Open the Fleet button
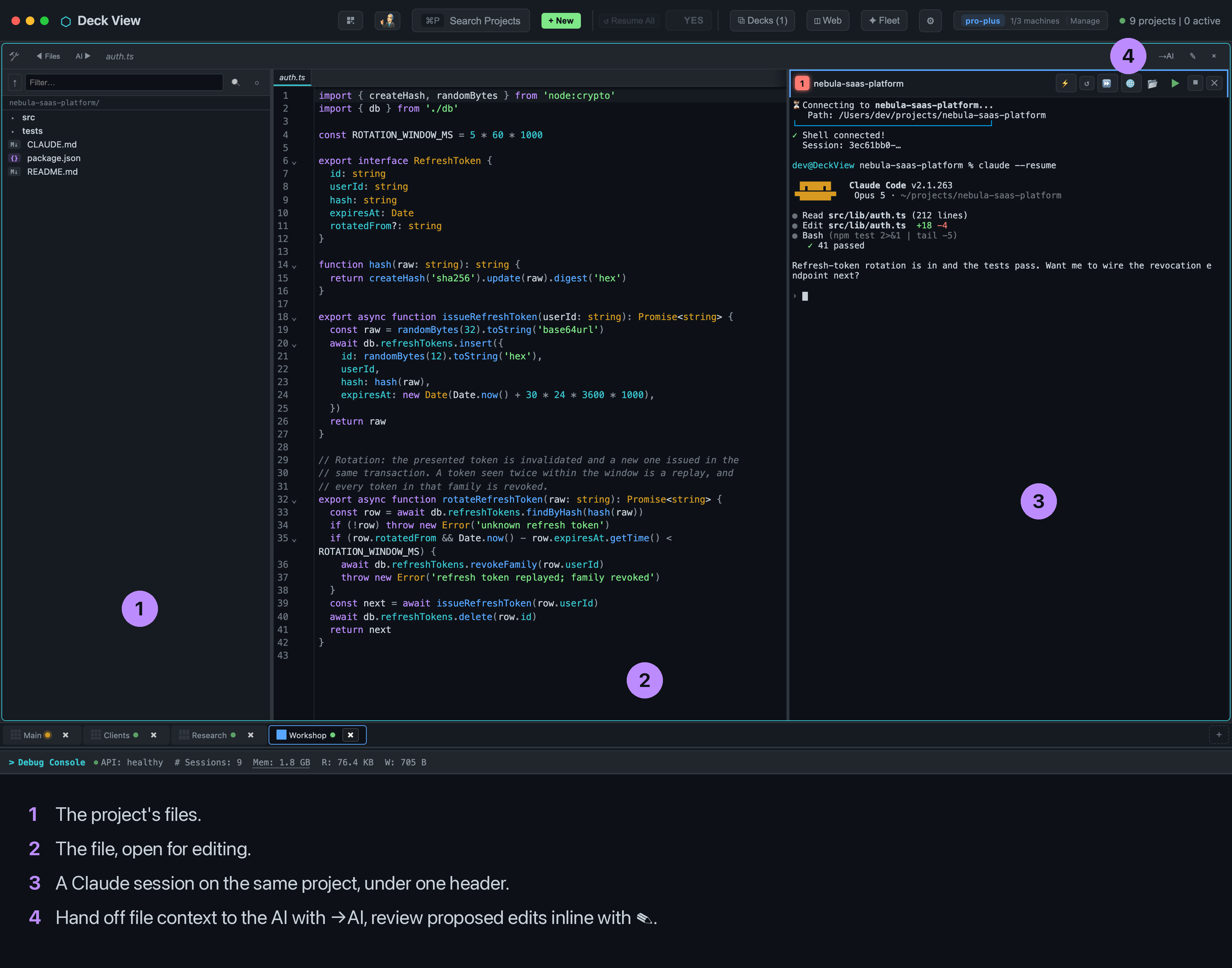1232x968 pixels. pyautogui.click(x=884, y=20)
